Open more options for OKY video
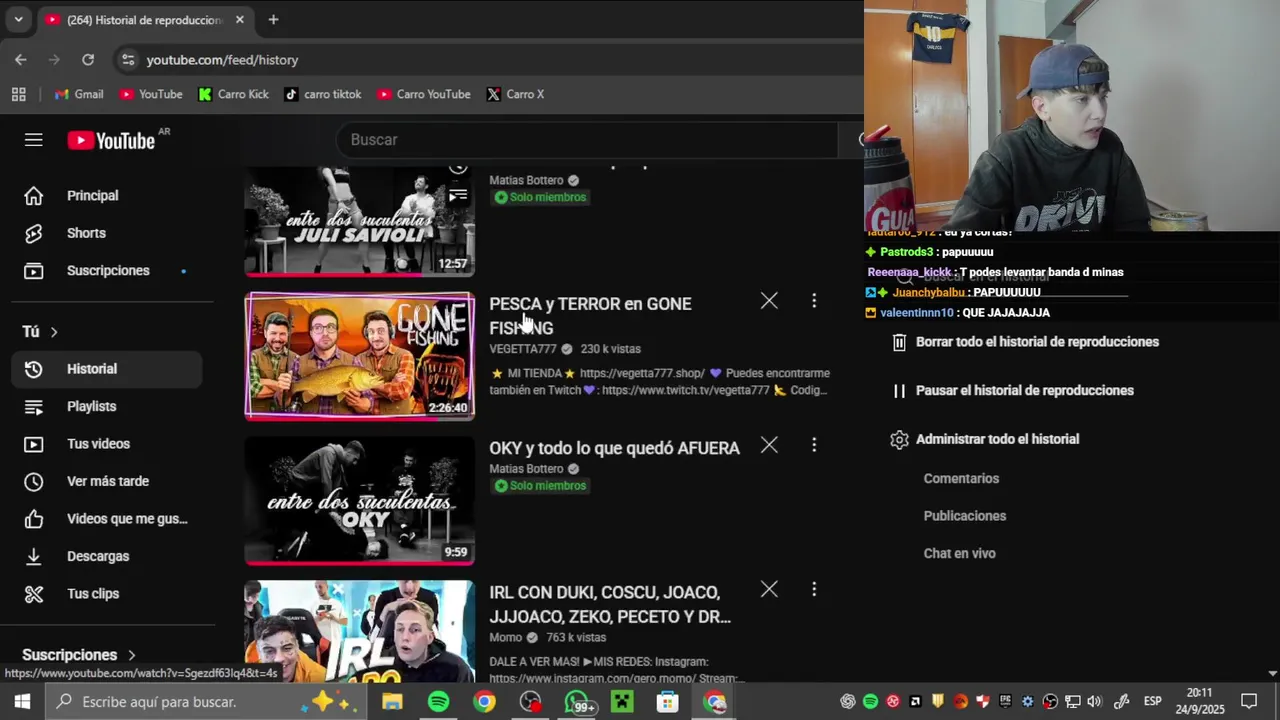The image size is (1280, 720). coord(814,445)
